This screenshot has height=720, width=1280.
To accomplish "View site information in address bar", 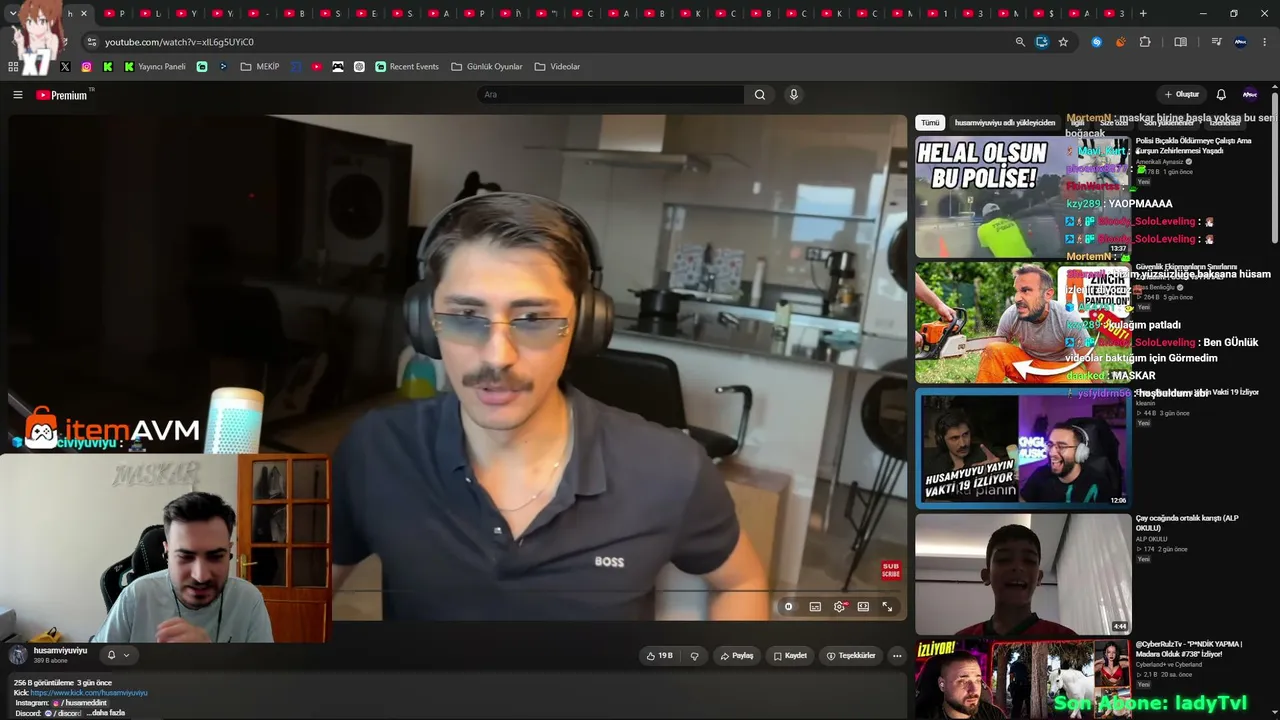I will click(91, 42).
